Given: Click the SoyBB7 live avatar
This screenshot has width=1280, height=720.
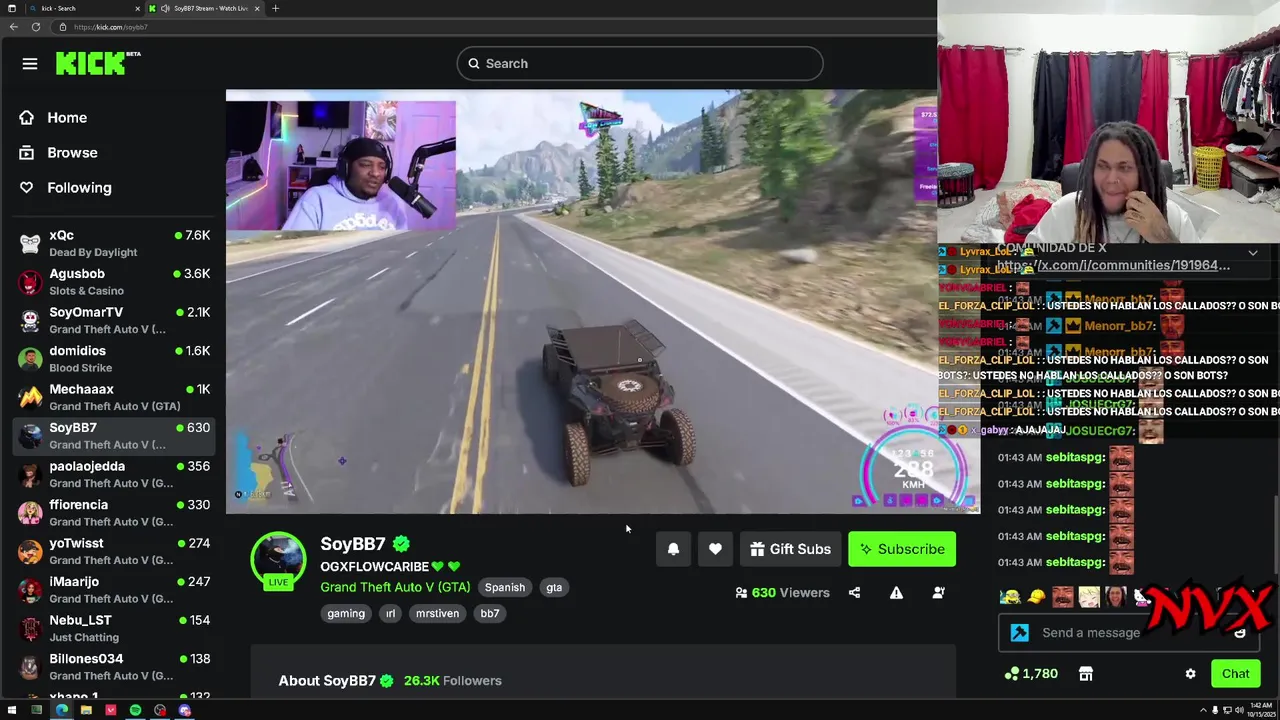Looking at the screenshot, I should (x=278, y=561).
